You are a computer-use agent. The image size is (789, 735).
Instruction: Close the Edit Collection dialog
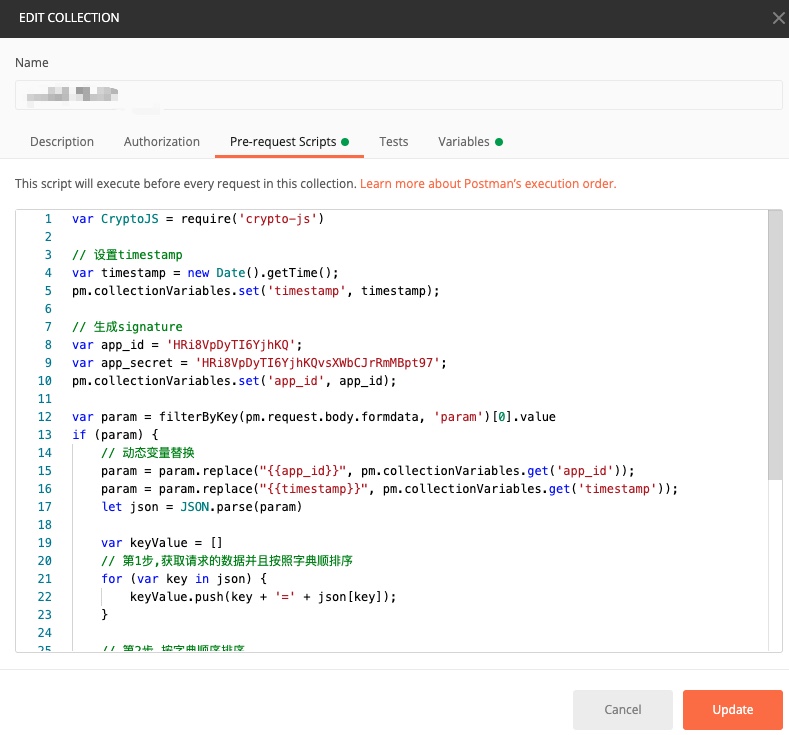tap(778, 19)
